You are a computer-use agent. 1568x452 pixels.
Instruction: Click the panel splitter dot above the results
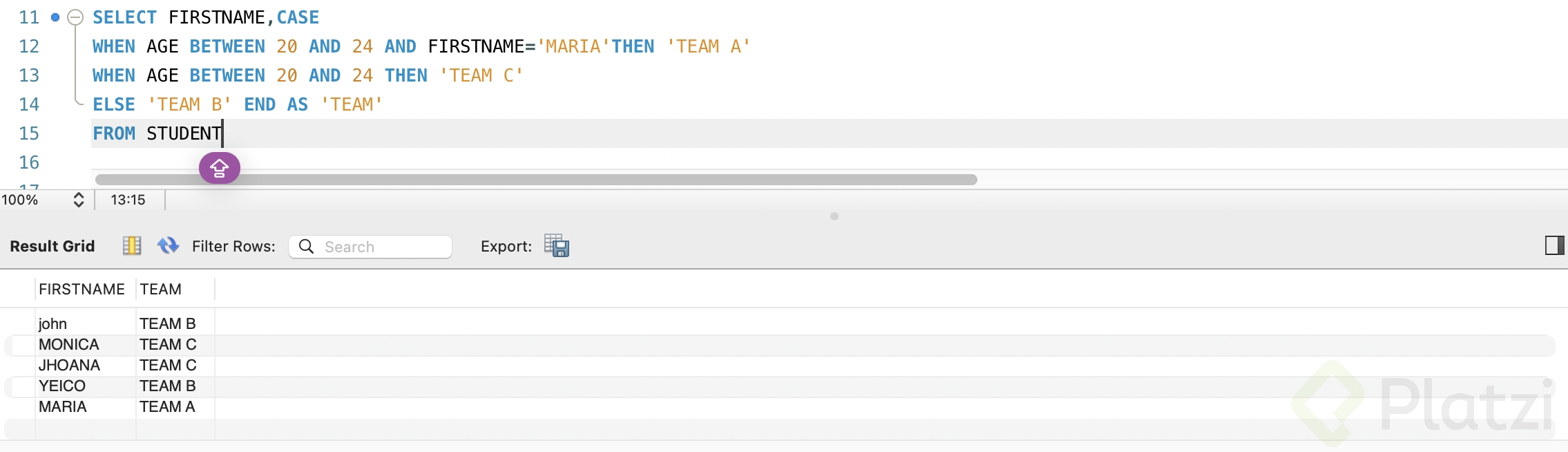pyautogui.click(x=834, y=216)
